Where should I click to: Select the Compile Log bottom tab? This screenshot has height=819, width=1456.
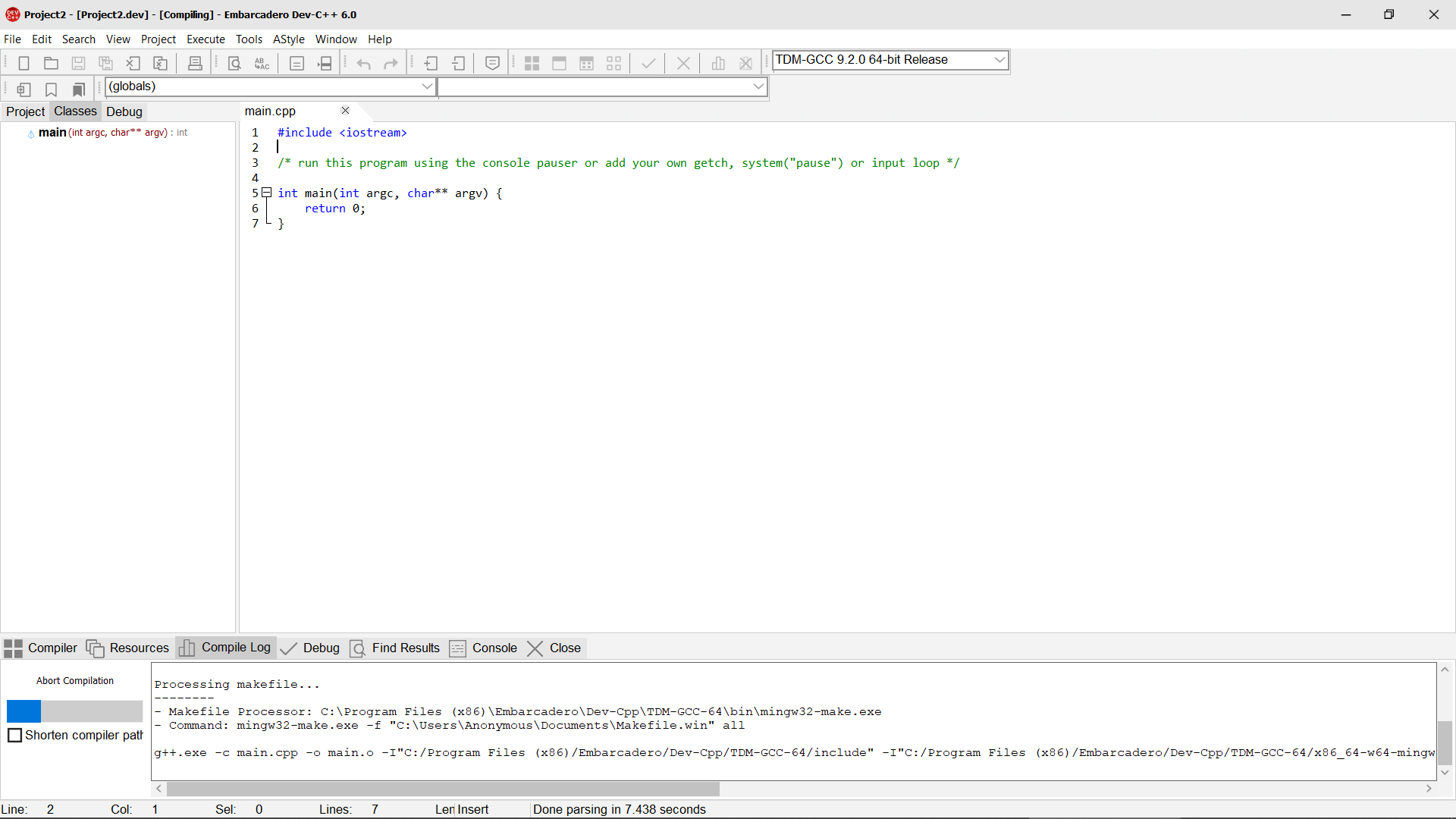[x=225, y=648]
